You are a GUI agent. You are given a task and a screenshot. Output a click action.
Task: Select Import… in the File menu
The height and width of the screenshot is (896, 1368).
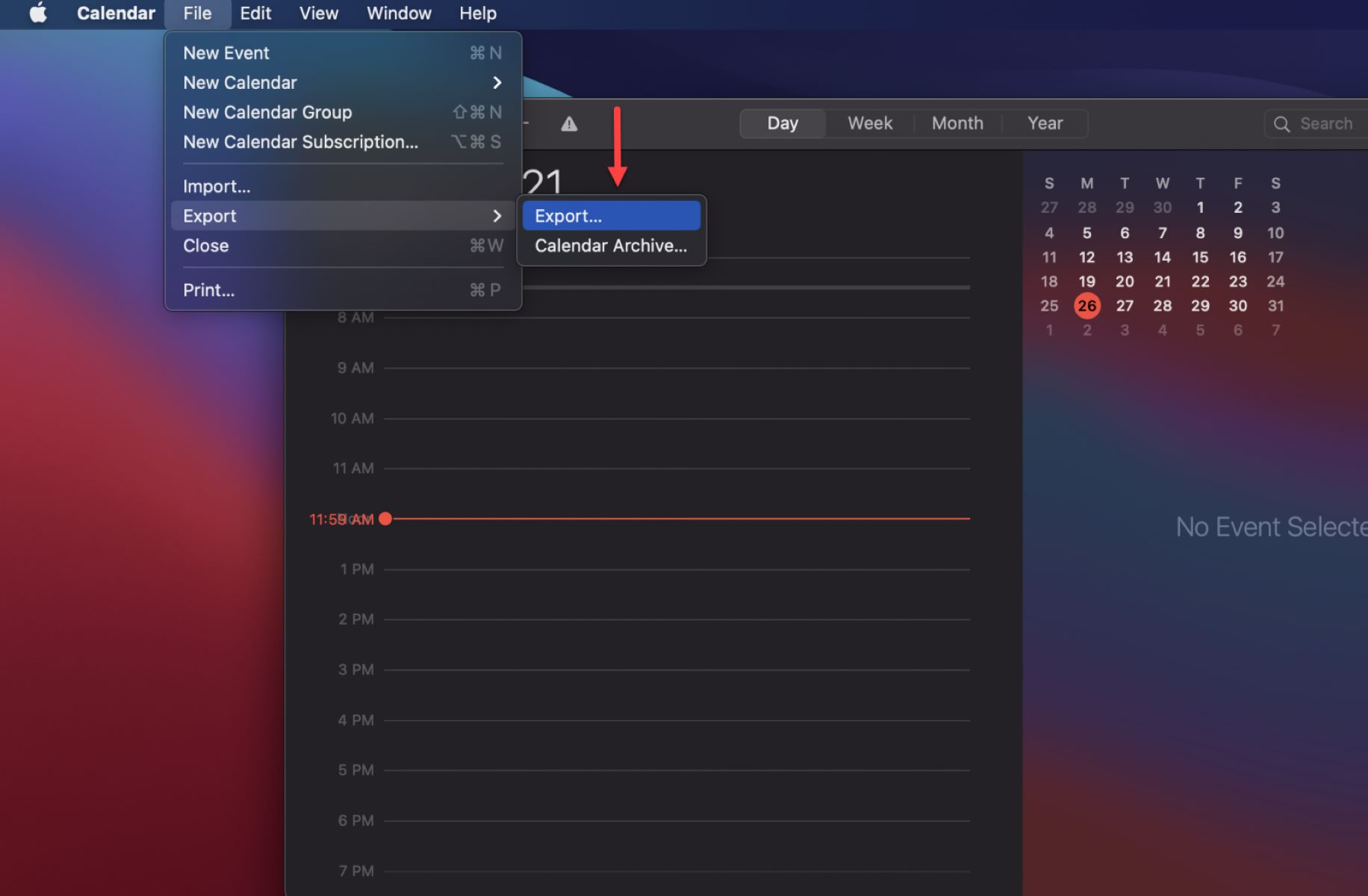coord(343,186)
